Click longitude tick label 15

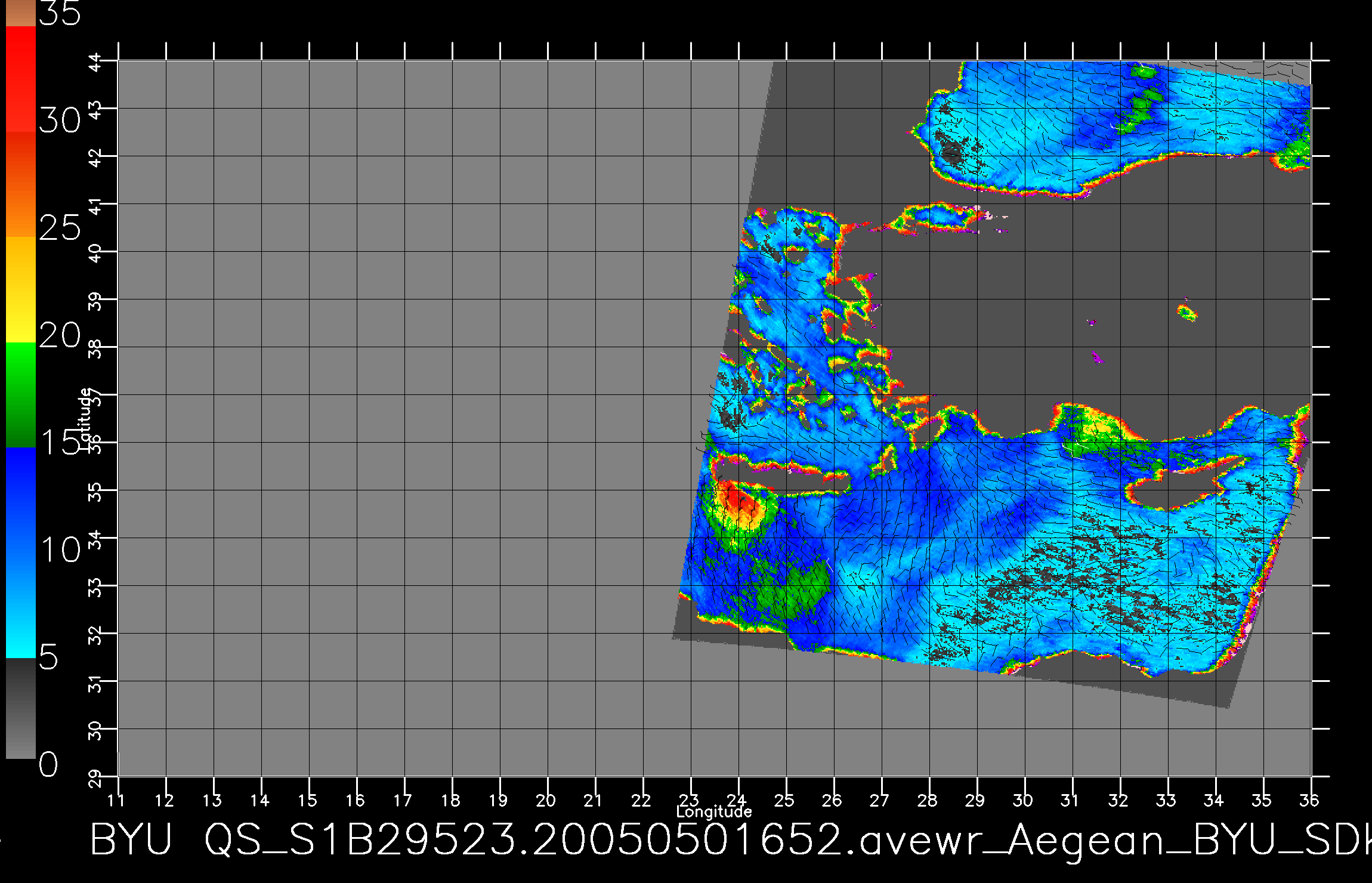(308, 799)
